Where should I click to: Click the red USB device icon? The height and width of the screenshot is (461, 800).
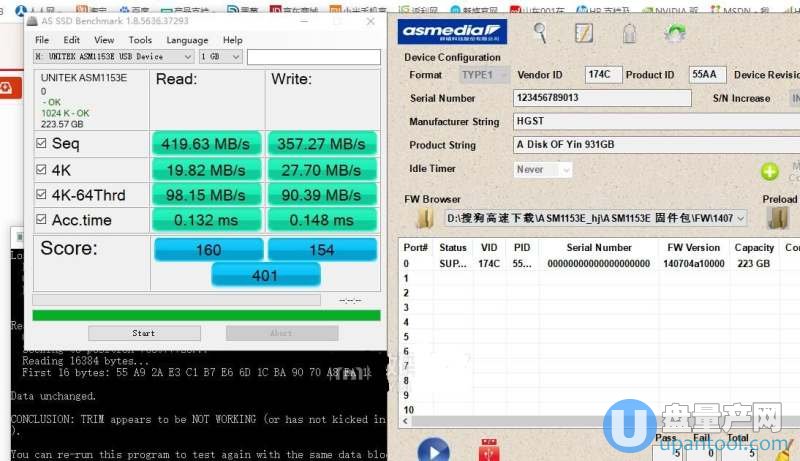pos(489,450)
